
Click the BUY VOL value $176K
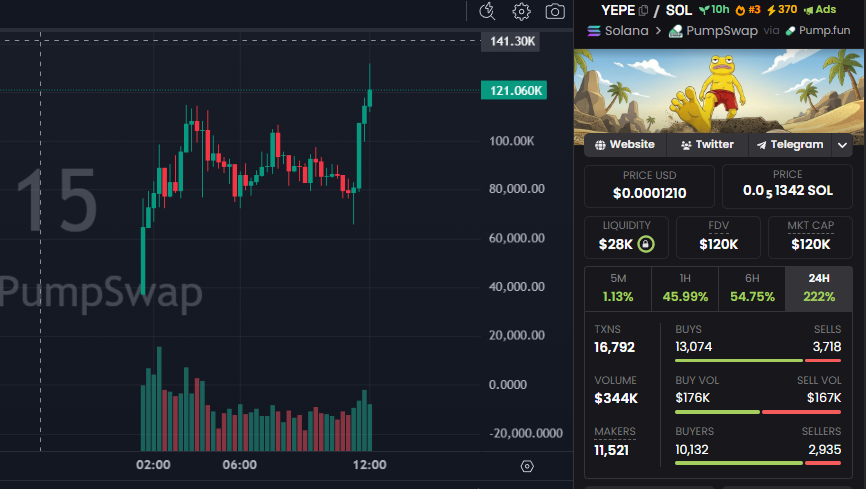pyautogui.click(x=693, y=398)
